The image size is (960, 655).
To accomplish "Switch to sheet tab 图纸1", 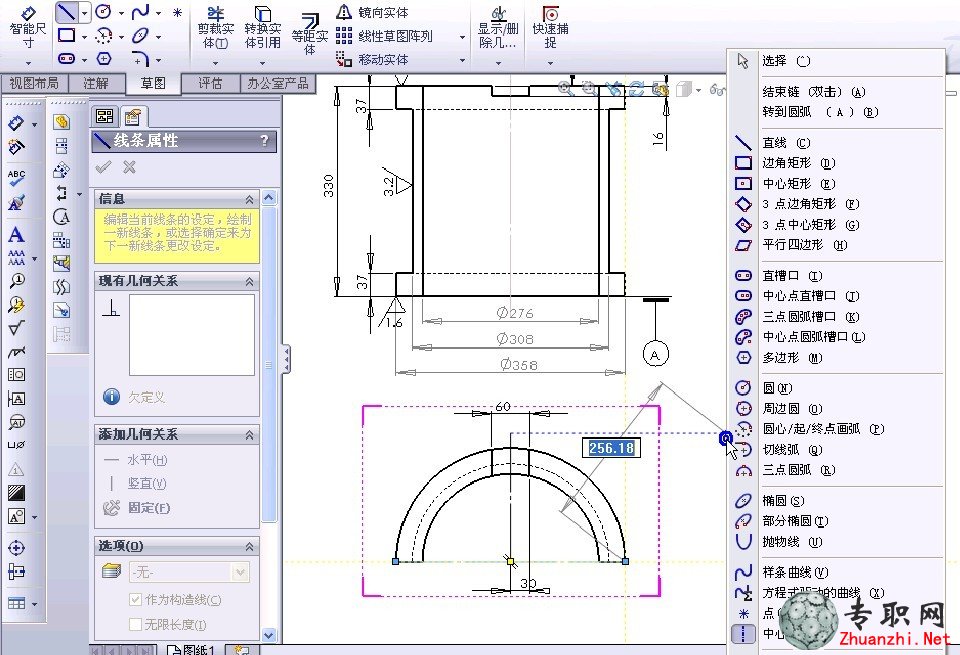I will pyautogui.click(x=191, y=649).
